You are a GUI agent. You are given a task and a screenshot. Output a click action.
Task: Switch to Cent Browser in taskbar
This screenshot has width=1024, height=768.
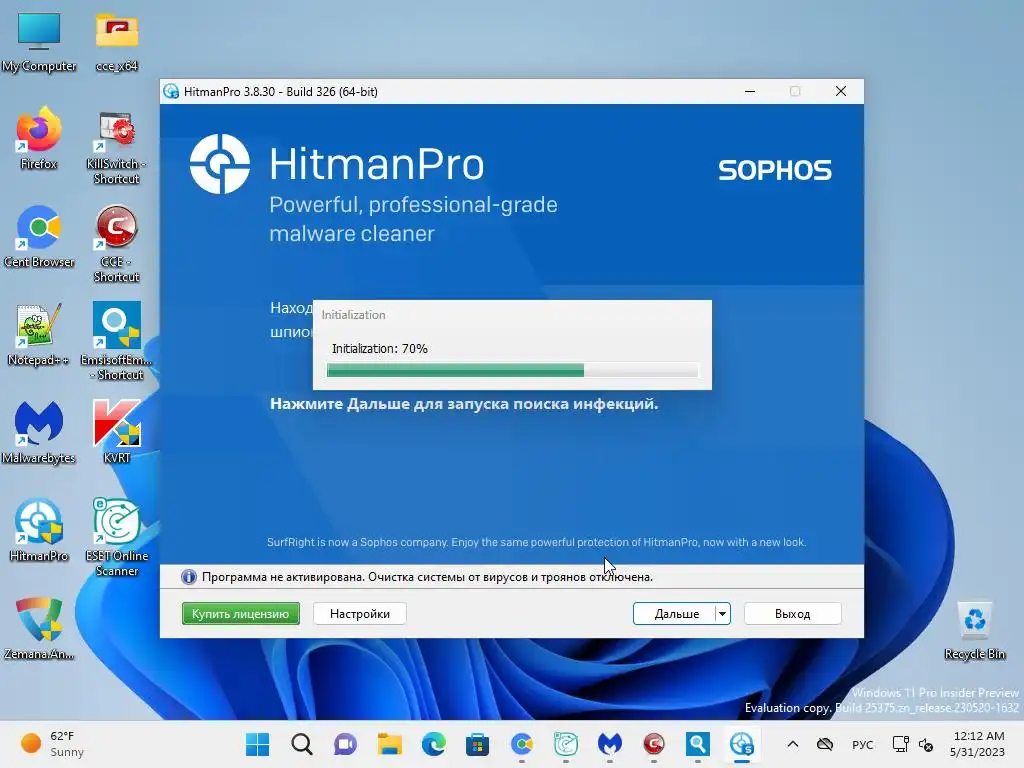click(522, 744)
